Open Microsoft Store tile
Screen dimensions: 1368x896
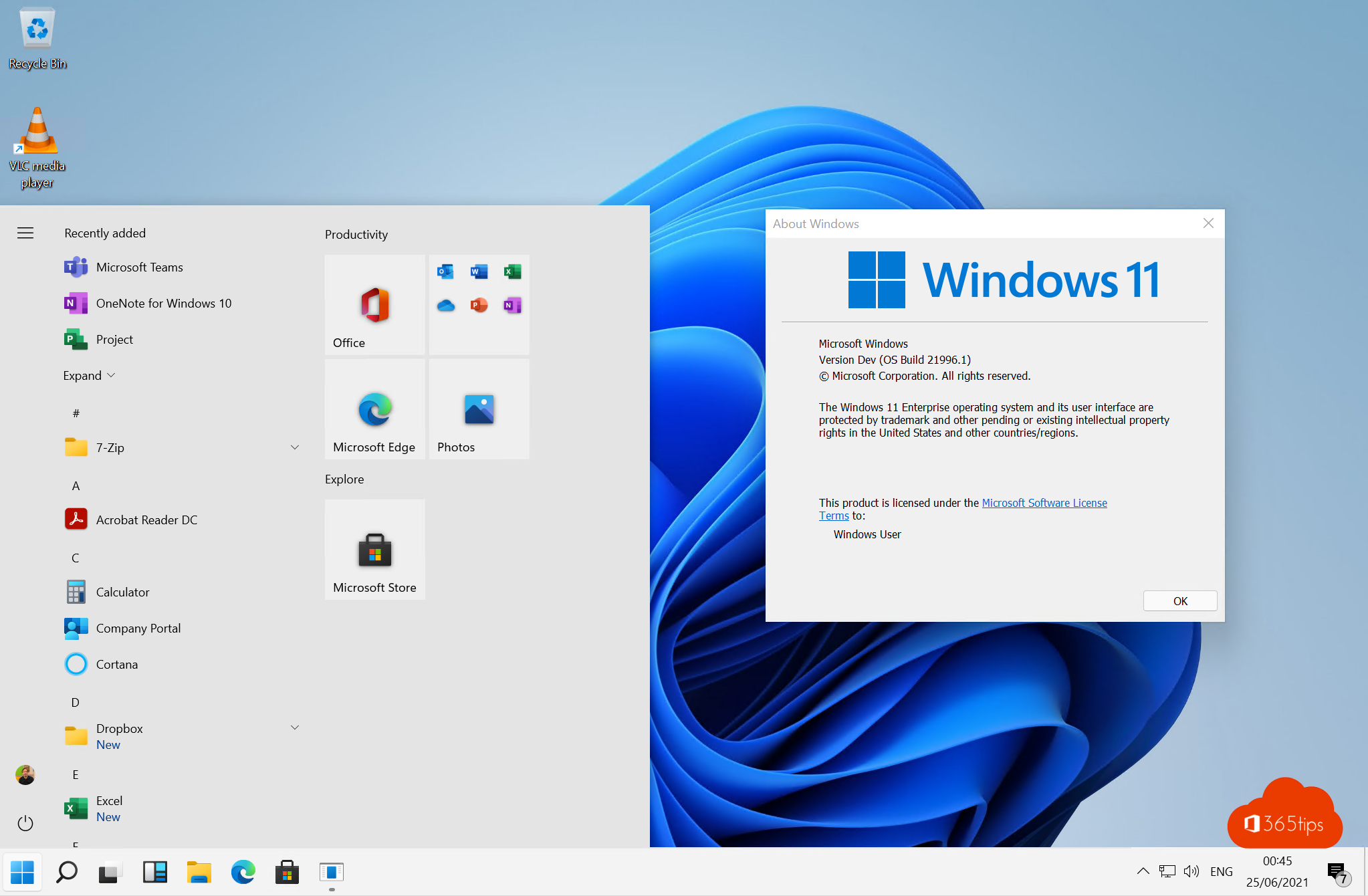point(374,548)
